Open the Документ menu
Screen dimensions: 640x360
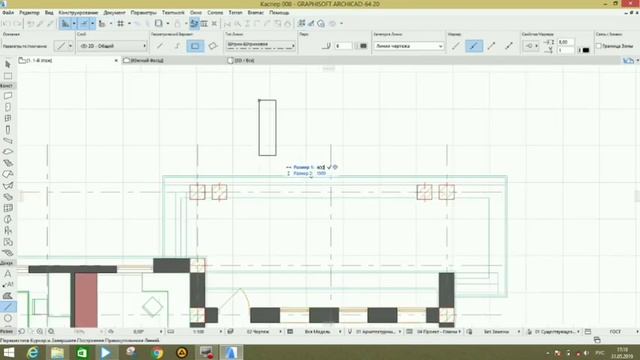(x=114, y=13)
